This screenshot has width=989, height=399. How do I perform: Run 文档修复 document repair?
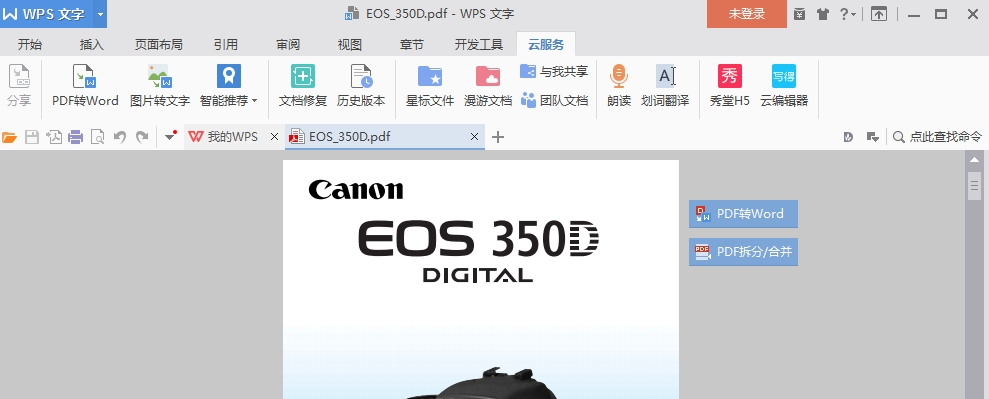coord(303,86)
